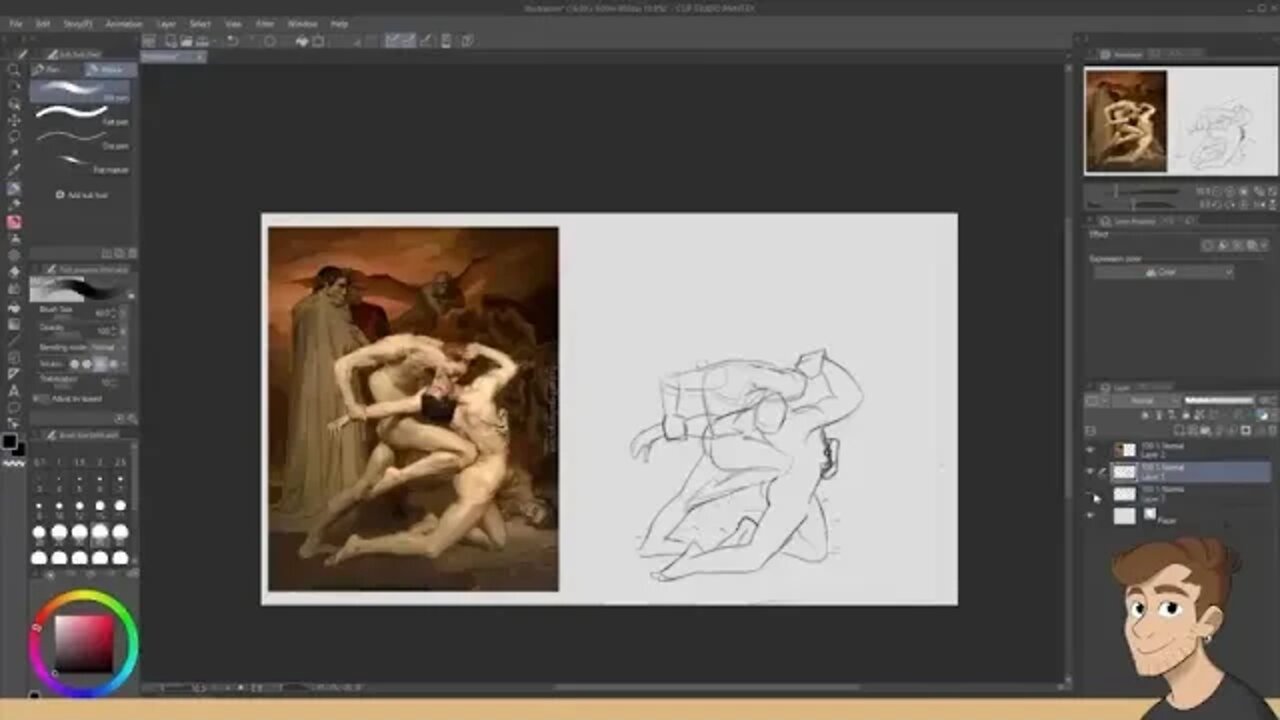Image resolution: width=1280 pixels, height=720 pixels.
Task: Click the black main color swatch
Action: [10, 442]
